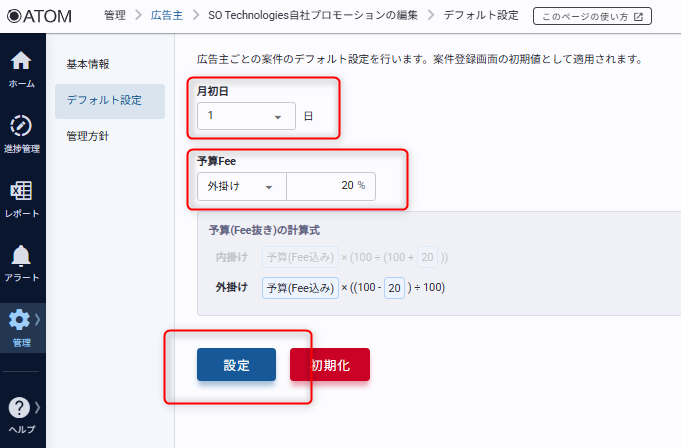Expand the 管理 submenu chevron

[38, 320]
